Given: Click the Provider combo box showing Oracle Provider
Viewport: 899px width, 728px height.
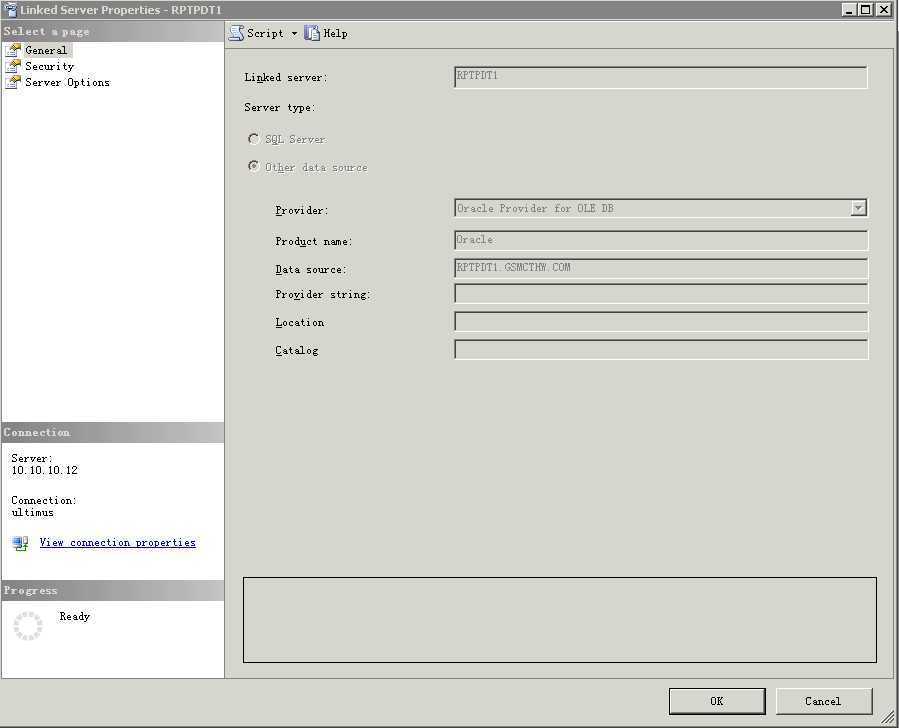Looking at the screenshot, I should 660,208.
